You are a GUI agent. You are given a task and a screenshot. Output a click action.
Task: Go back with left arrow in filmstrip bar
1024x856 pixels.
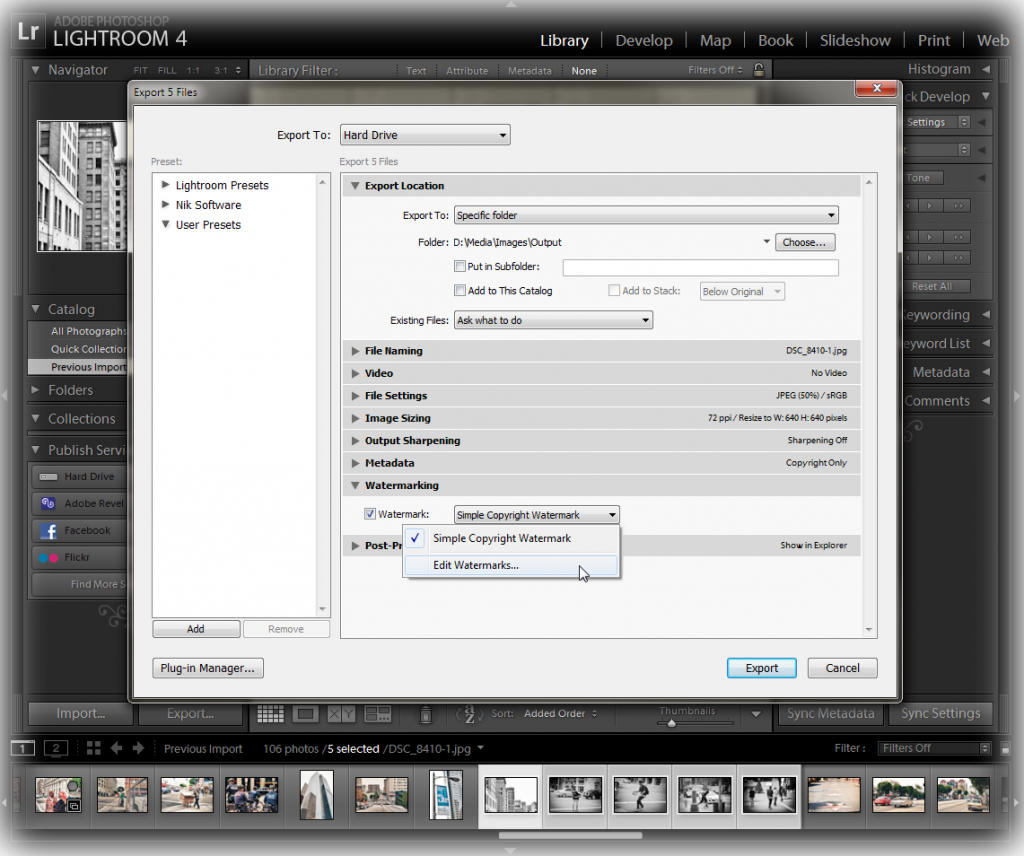(x=116, y=748)
